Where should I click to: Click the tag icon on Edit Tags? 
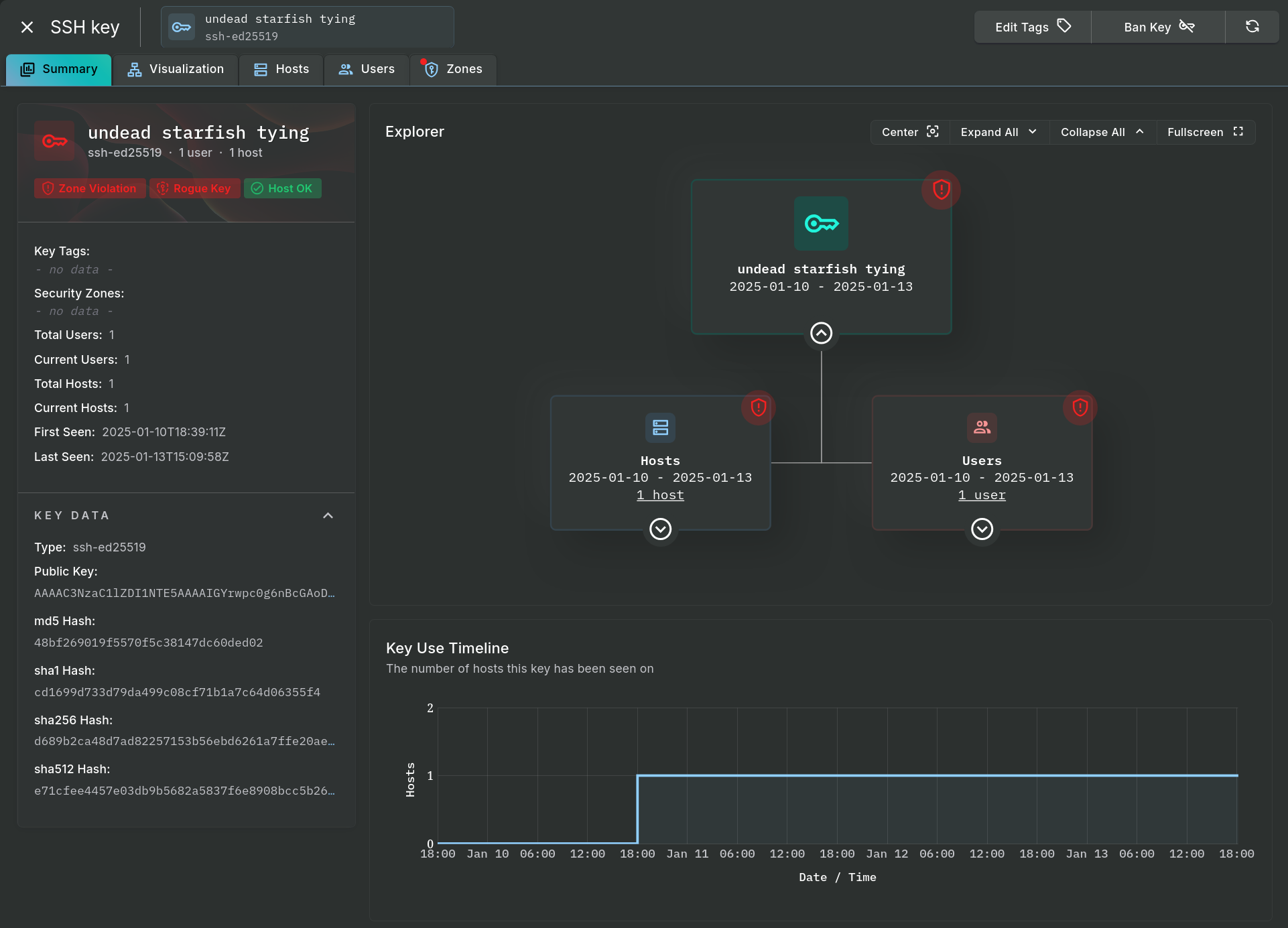tap(1064, 26)
